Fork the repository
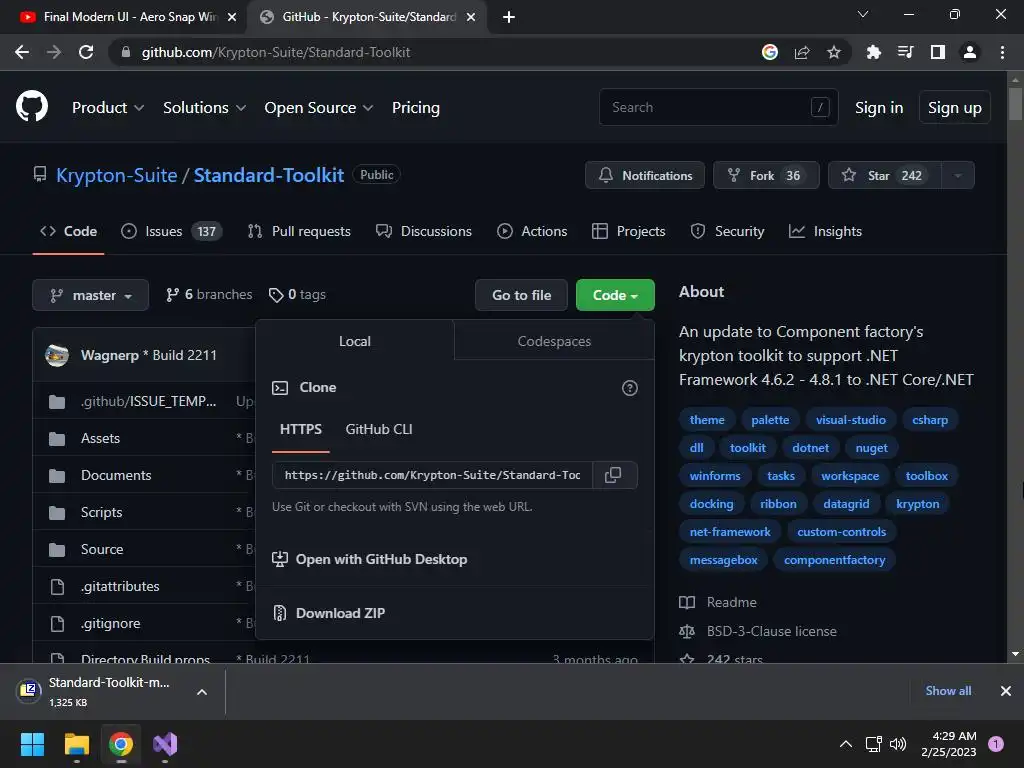 [766, 176]
